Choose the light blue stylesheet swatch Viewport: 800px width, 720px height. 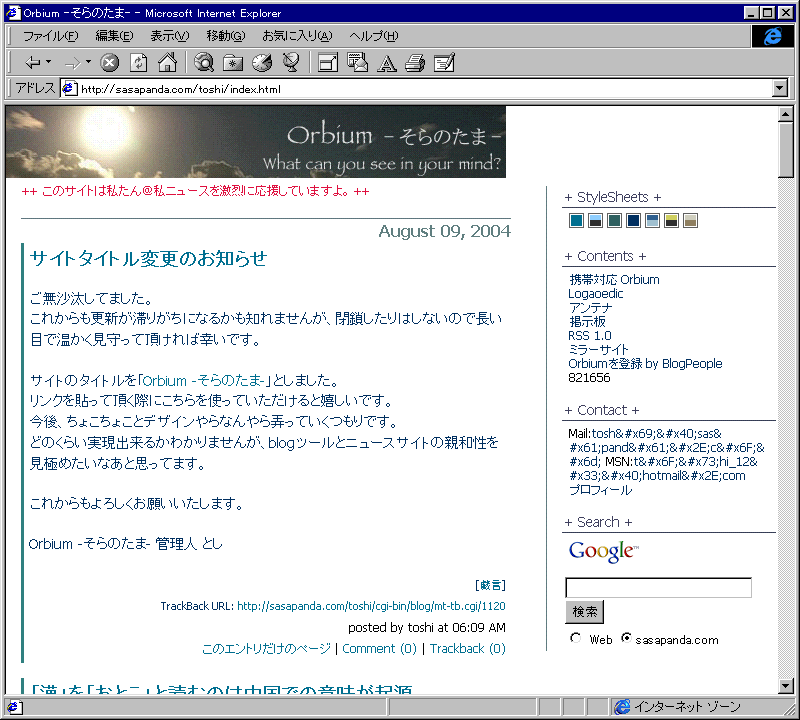coord(652,220)
